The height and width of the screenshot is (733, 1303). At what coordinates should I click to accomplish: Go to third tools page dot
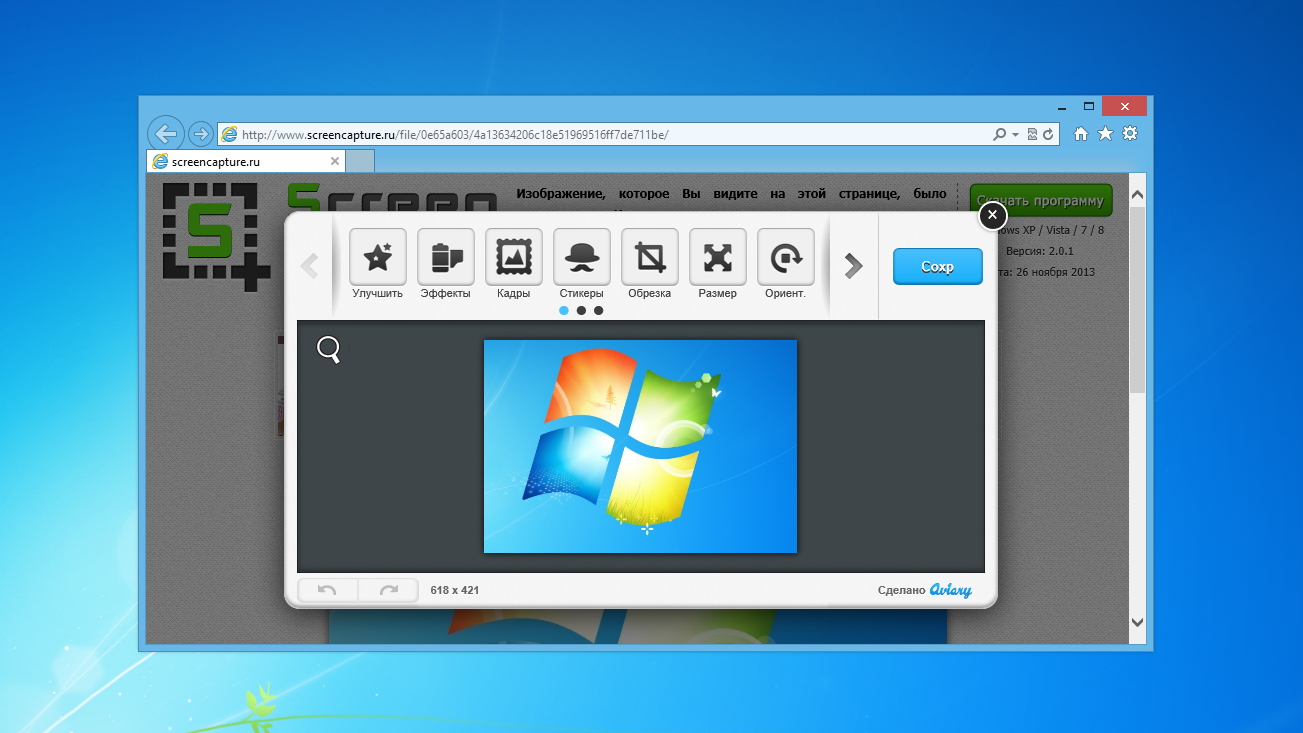pyautogui.click(x=598, y=311)
